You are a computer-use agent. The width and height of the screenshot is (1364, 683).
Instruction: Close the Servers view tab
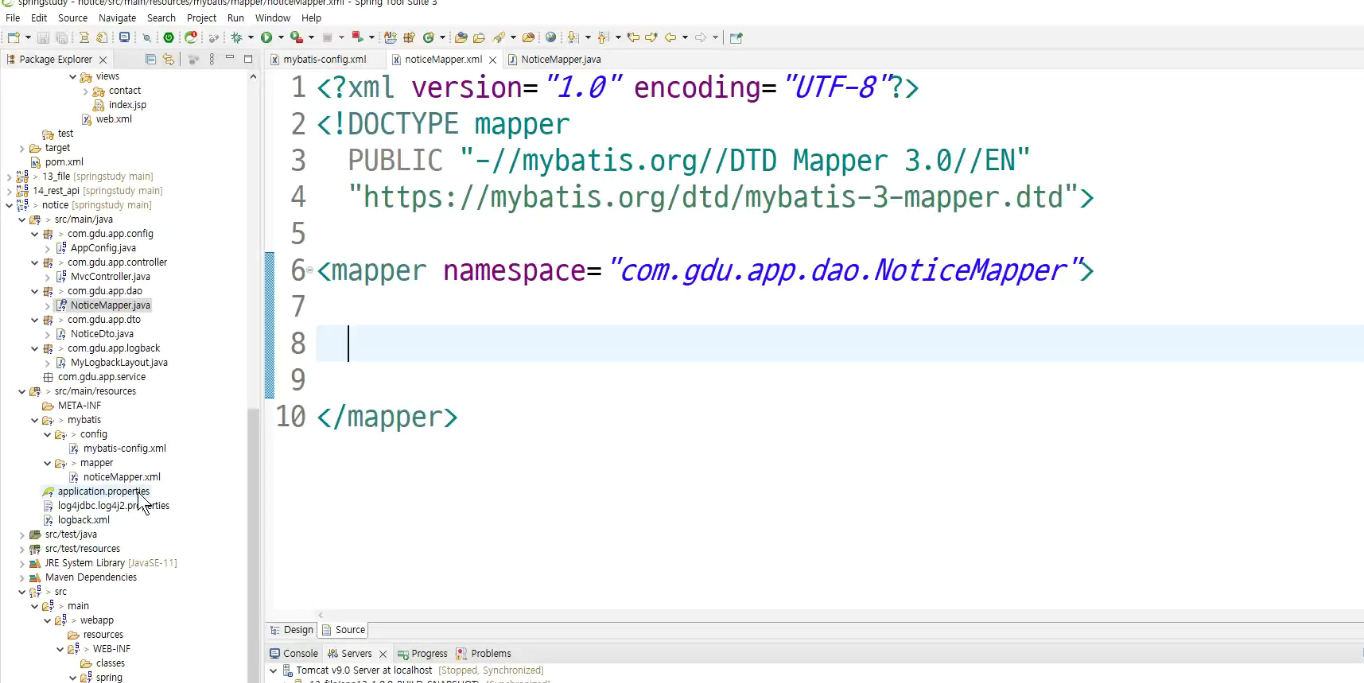pos(383,653)
